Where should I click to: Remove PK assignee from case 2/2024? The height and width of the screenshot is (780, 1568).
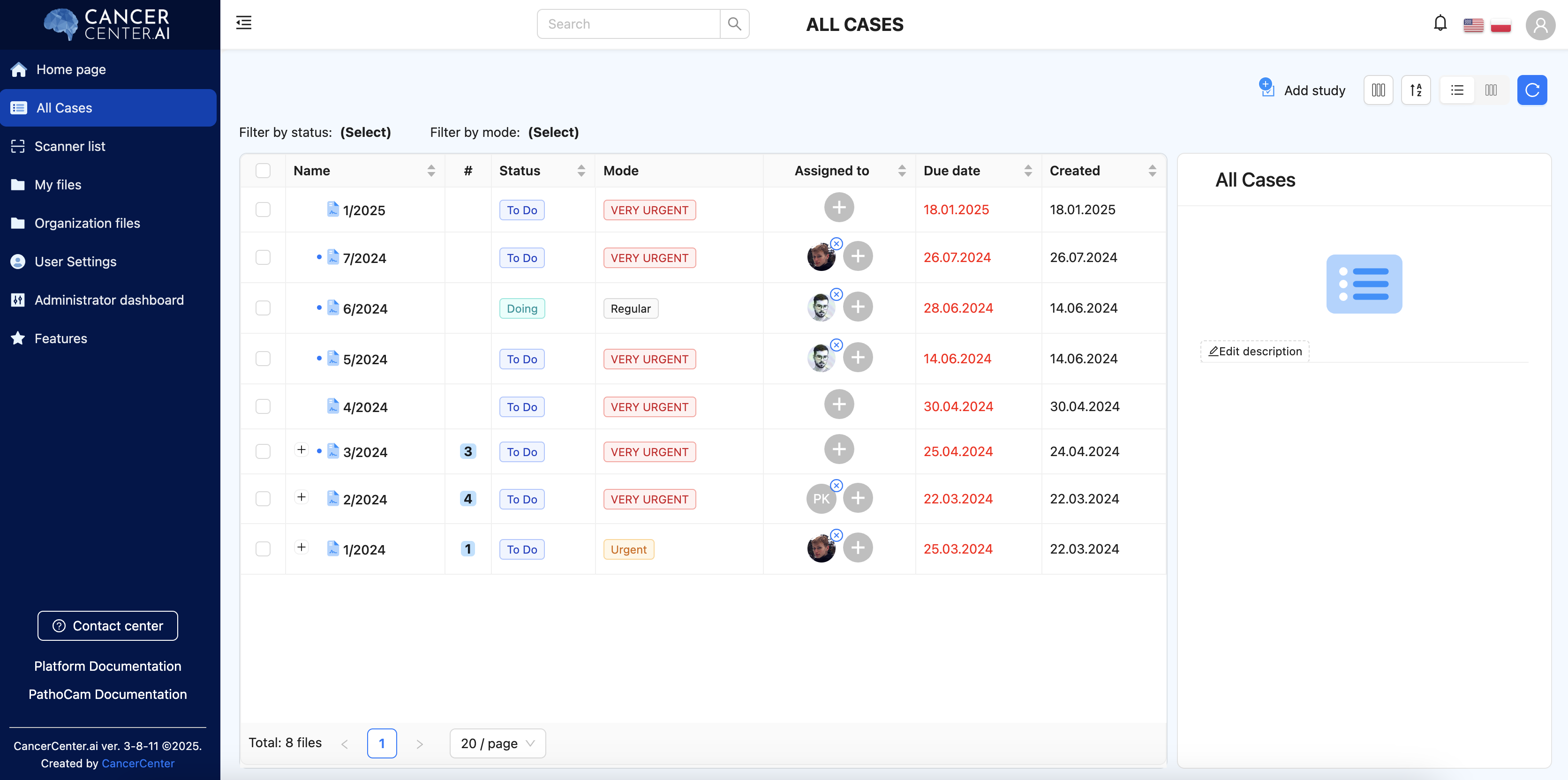tap(837, 486)
